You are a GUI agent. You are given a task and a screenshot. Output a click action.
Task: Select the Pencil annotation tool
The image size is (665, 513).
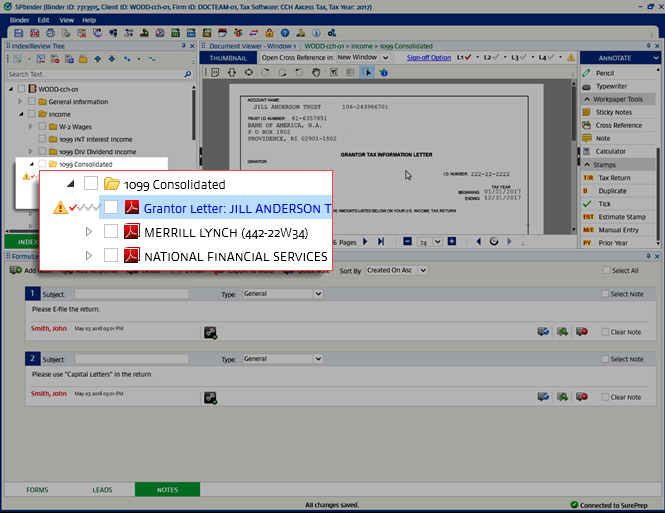tap(605, 73)
